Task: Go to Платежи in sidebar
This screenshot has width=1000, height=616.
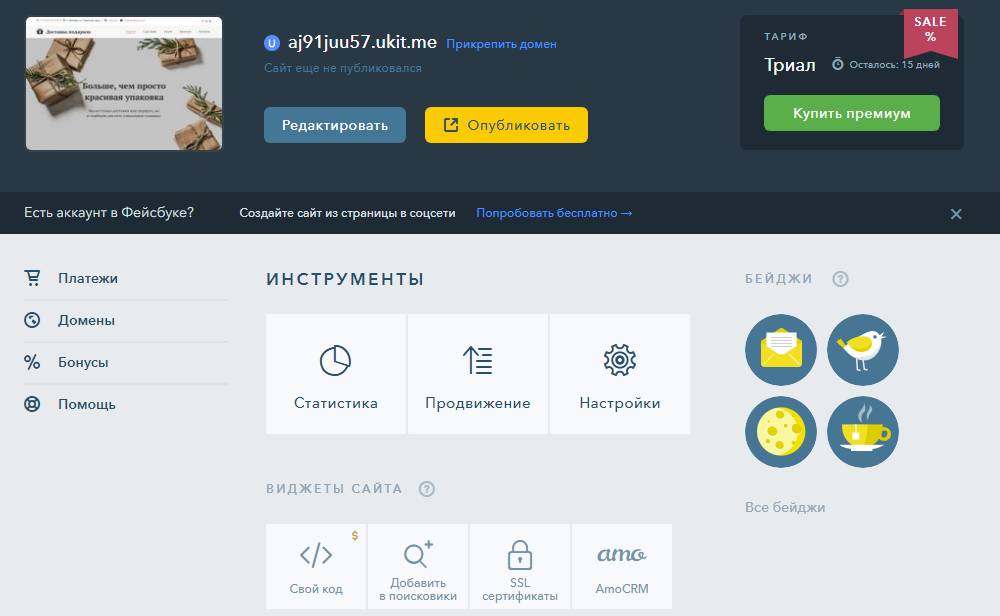Action: 87,279
